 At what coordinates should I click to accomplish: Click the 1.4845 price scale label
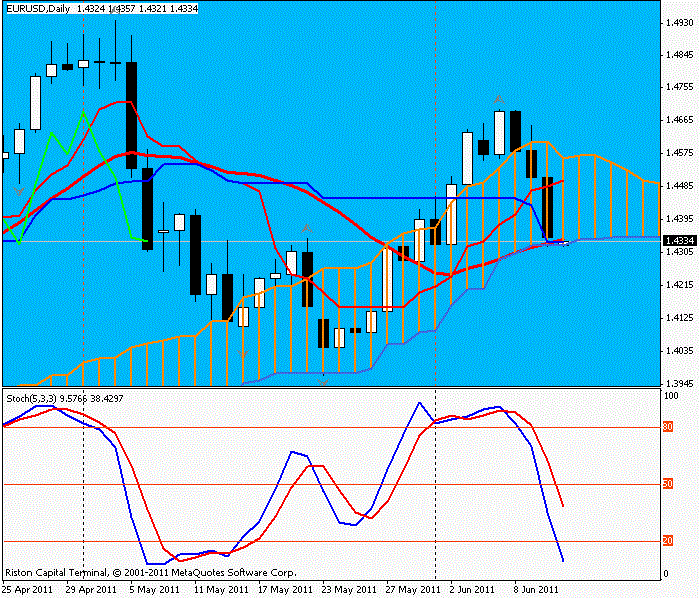[x=679, y=55]
